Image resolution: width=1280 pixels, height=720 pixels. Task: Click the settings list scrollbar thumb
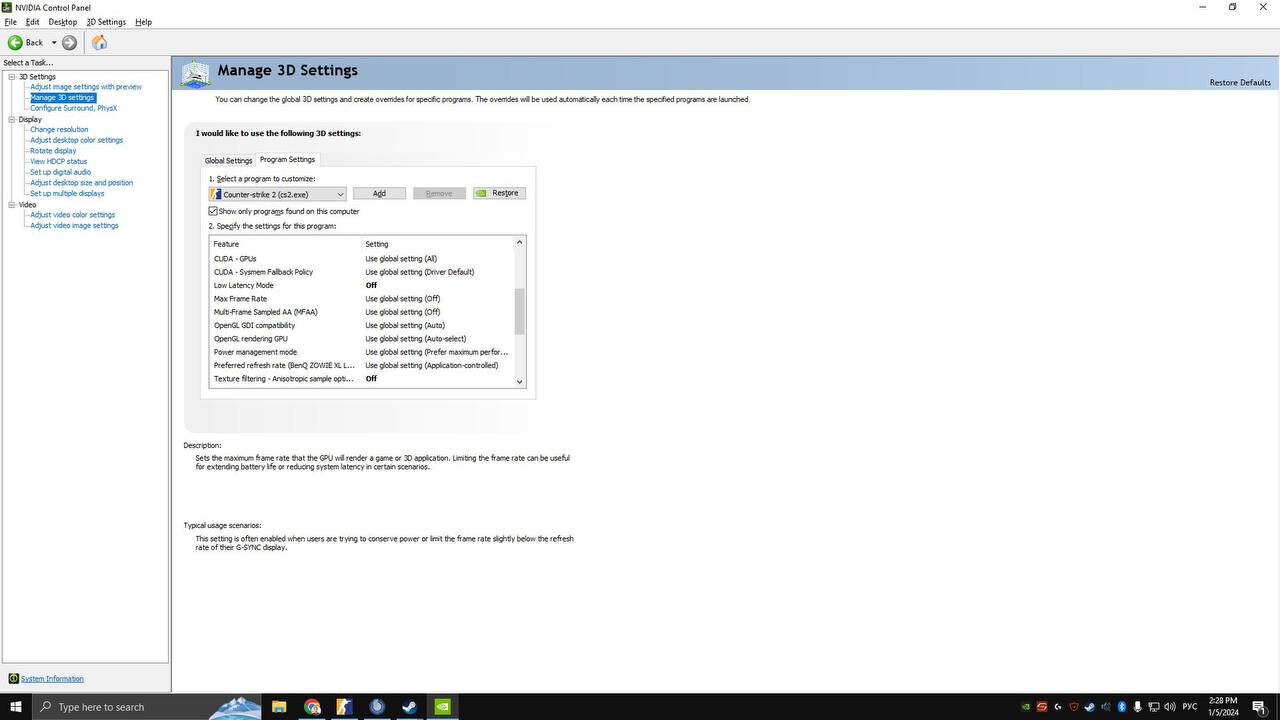(519, 312)
